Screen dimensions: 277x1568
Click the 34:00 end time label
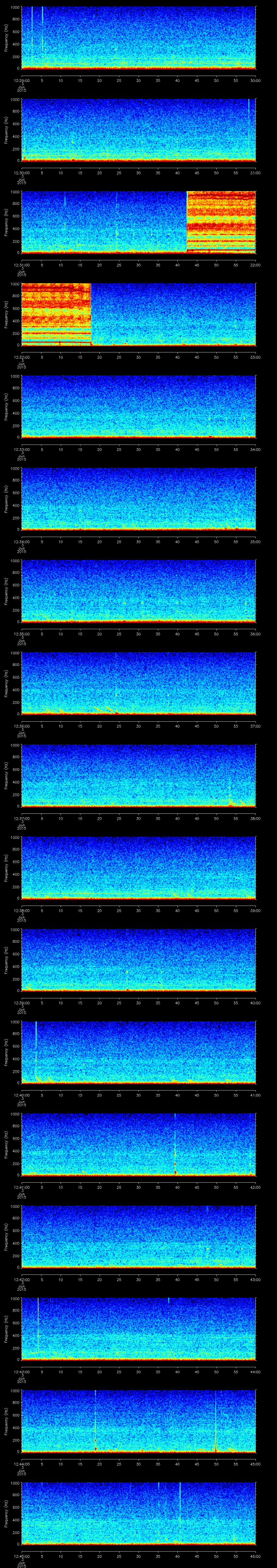click(x=256, y=449)
